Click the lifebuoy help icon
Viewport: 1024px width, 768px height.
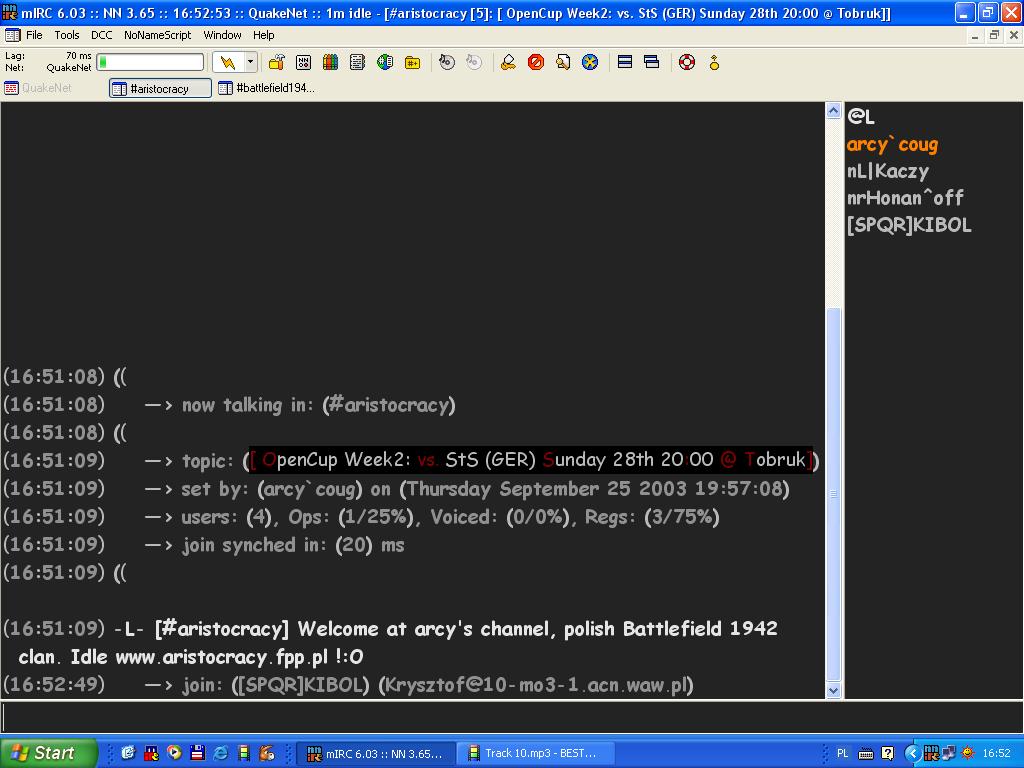pos(687,62)
